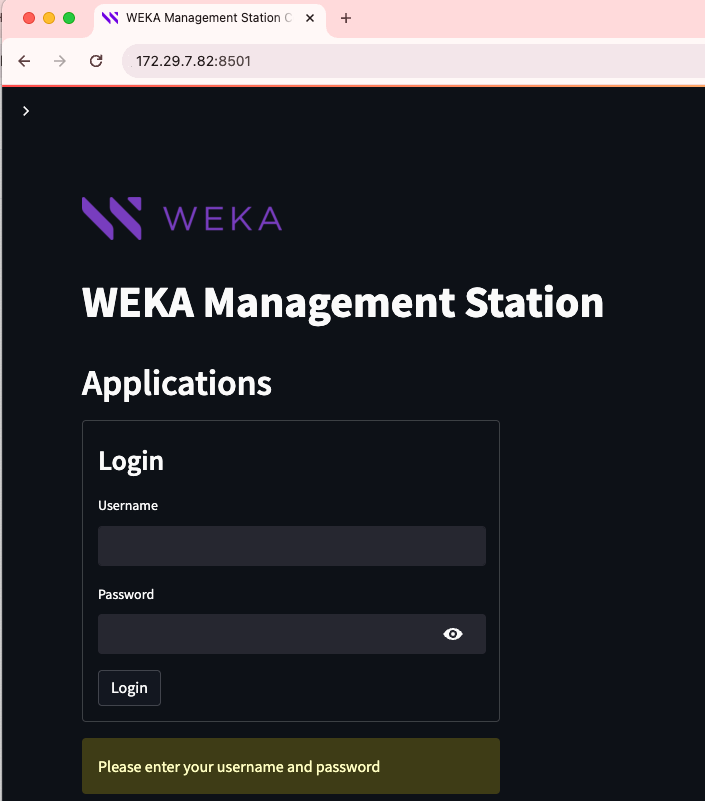Screen dimensions: 705x801
Task: Click the purple WEKA logo mark
Action: pyautogui.click(x=111, y=218)
